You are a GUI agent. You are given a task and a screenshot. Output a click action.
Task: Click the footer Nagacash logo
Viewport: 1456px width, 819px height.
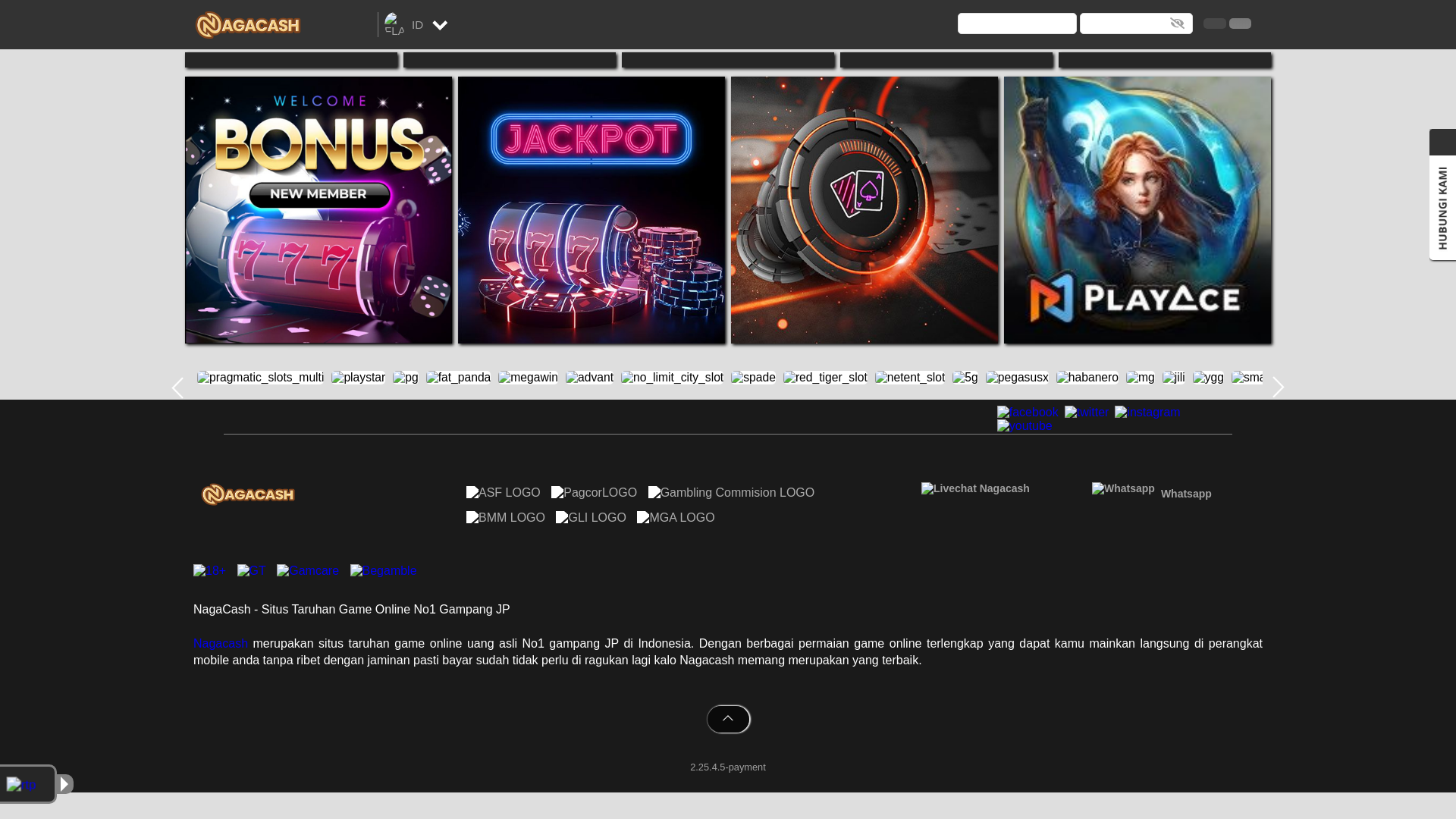[248, 494]
